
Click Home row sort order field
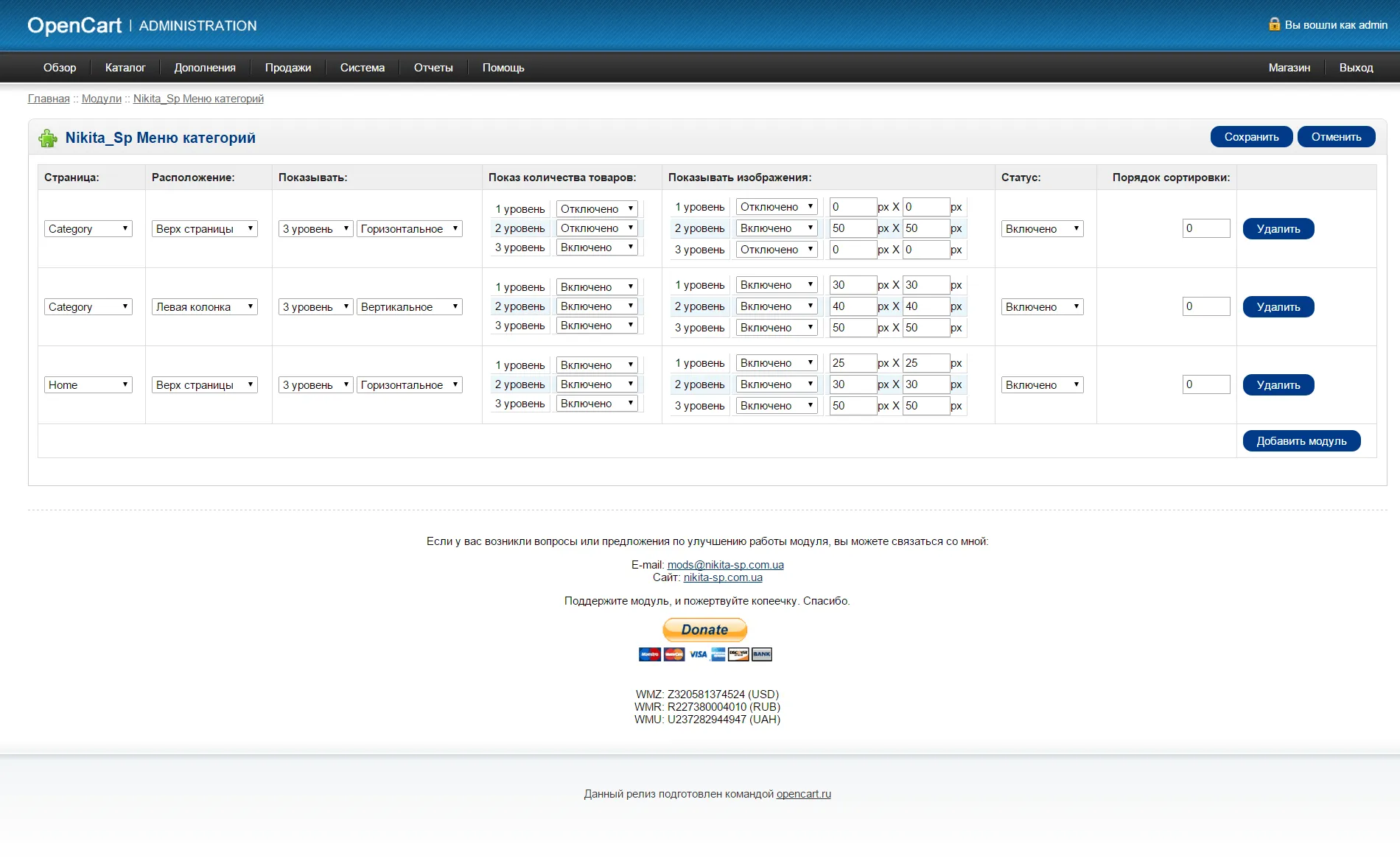(x=1206, y=384)
